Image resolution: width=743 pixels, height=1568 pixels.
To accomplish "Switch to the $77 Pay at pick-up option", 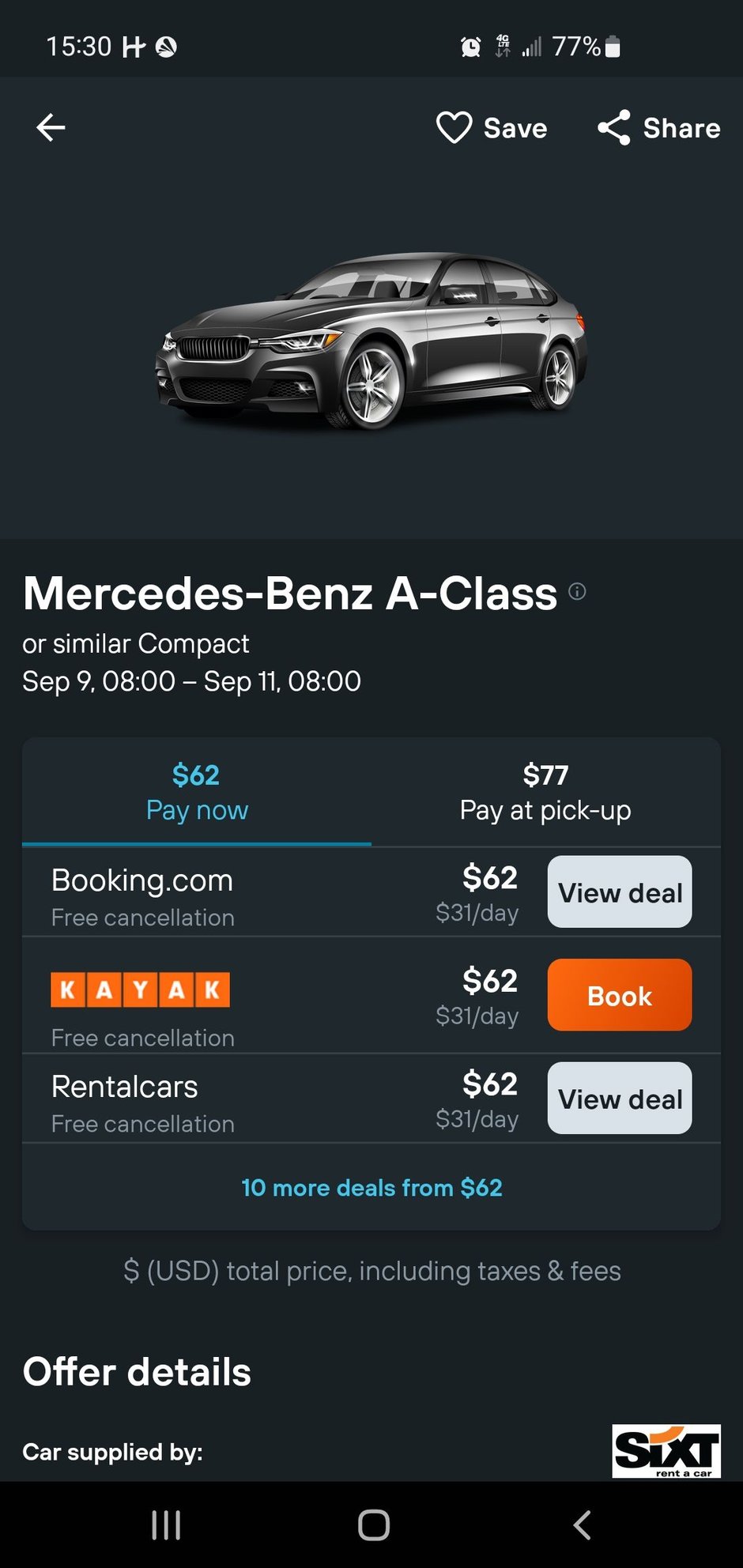I will click(545, 790).
